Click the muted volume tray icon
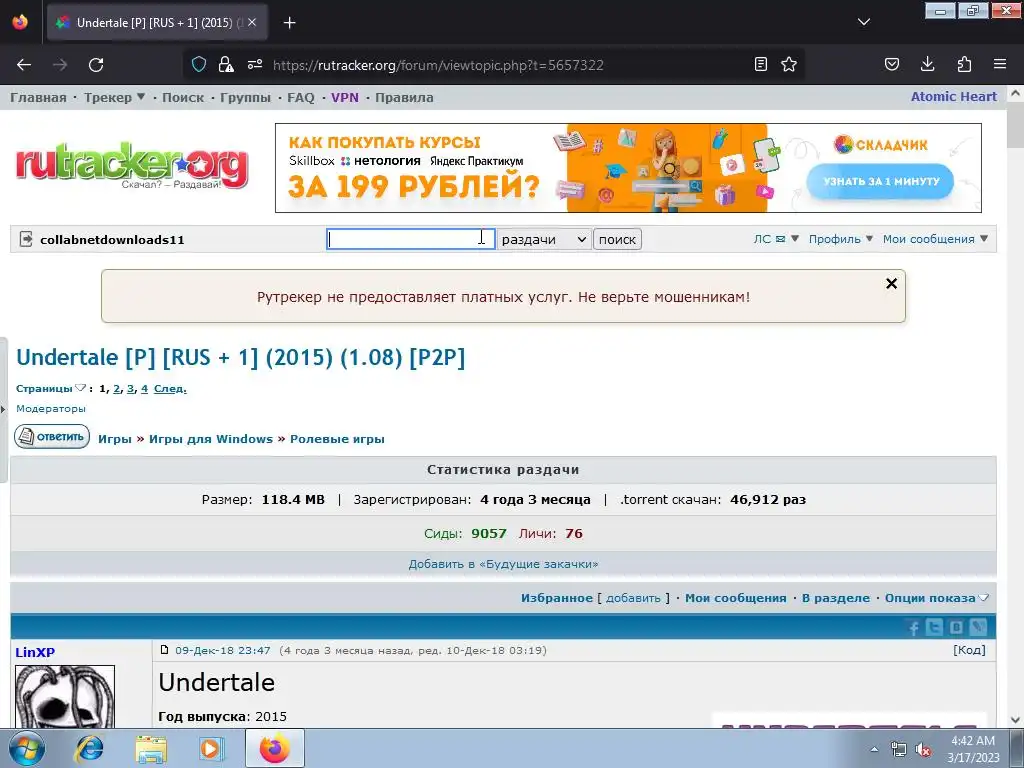Screen dimensions: 1024x768 pyautogui.click(x=923, y=749)
